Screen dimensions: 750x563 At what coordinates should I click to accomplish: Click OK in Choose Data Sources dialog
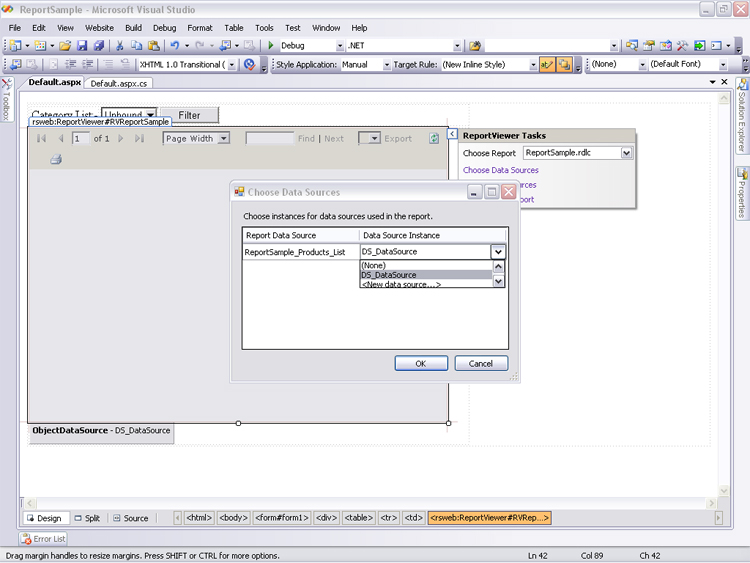421,364
